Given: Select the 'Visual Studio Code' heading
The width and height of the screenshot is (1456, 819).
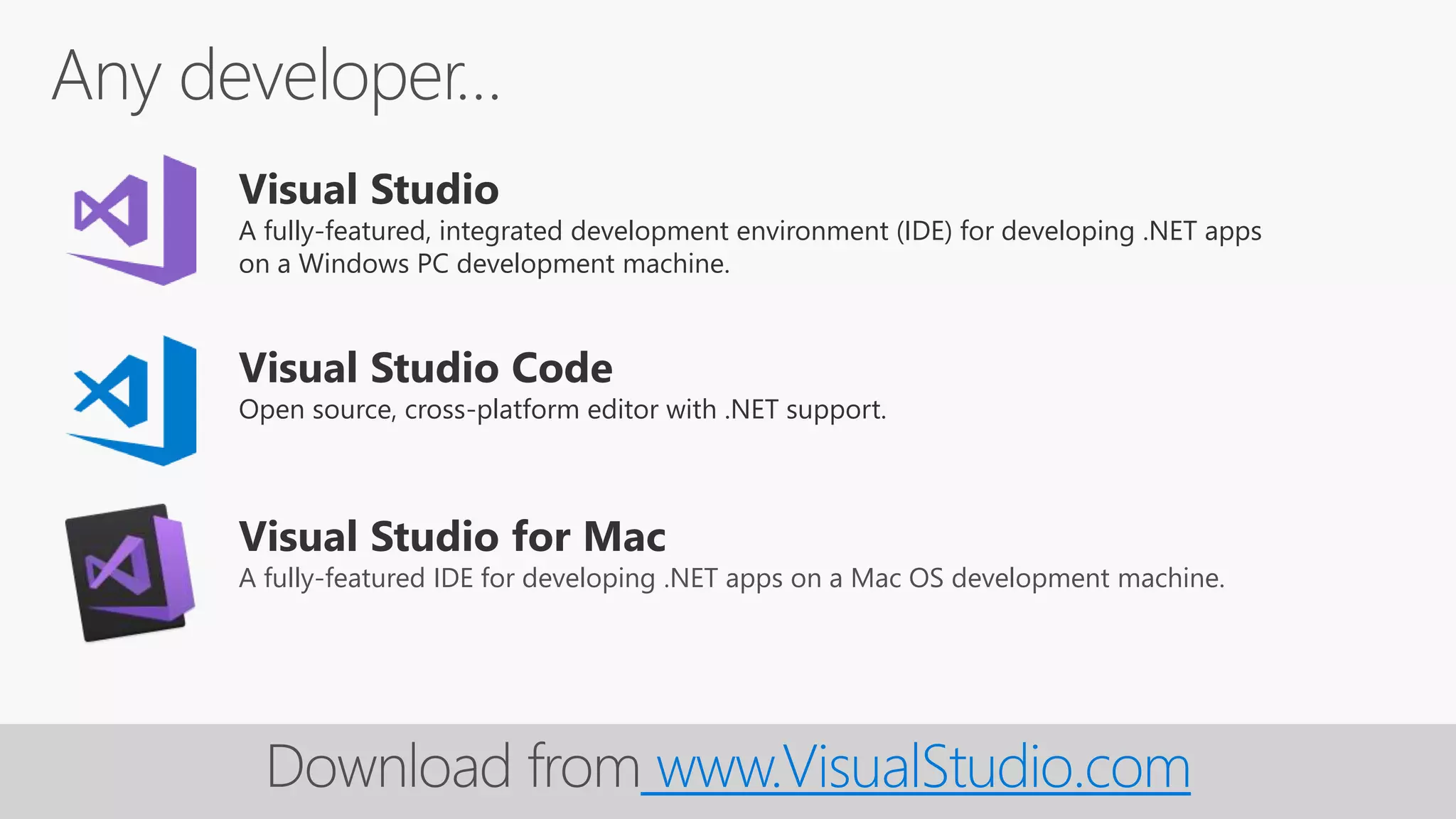Looking at the screenshot, I should click(x=426, y=368).
